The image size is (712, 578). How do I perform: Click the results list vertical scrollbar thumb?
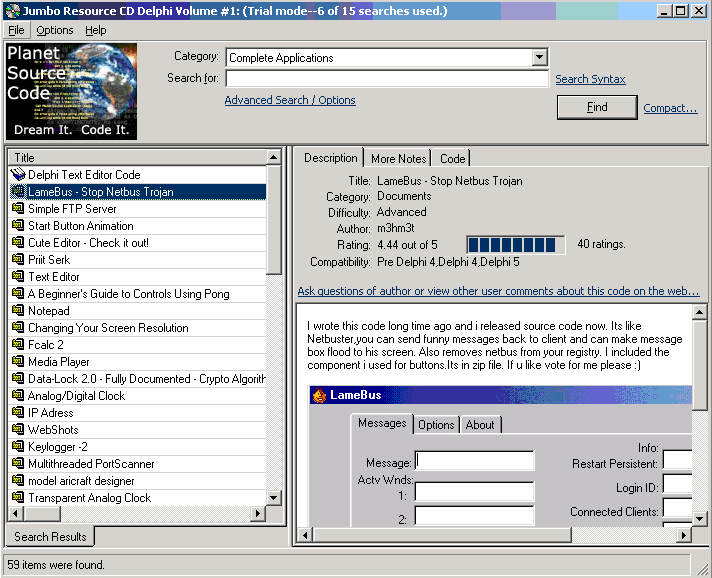click(x=273, y=220)
